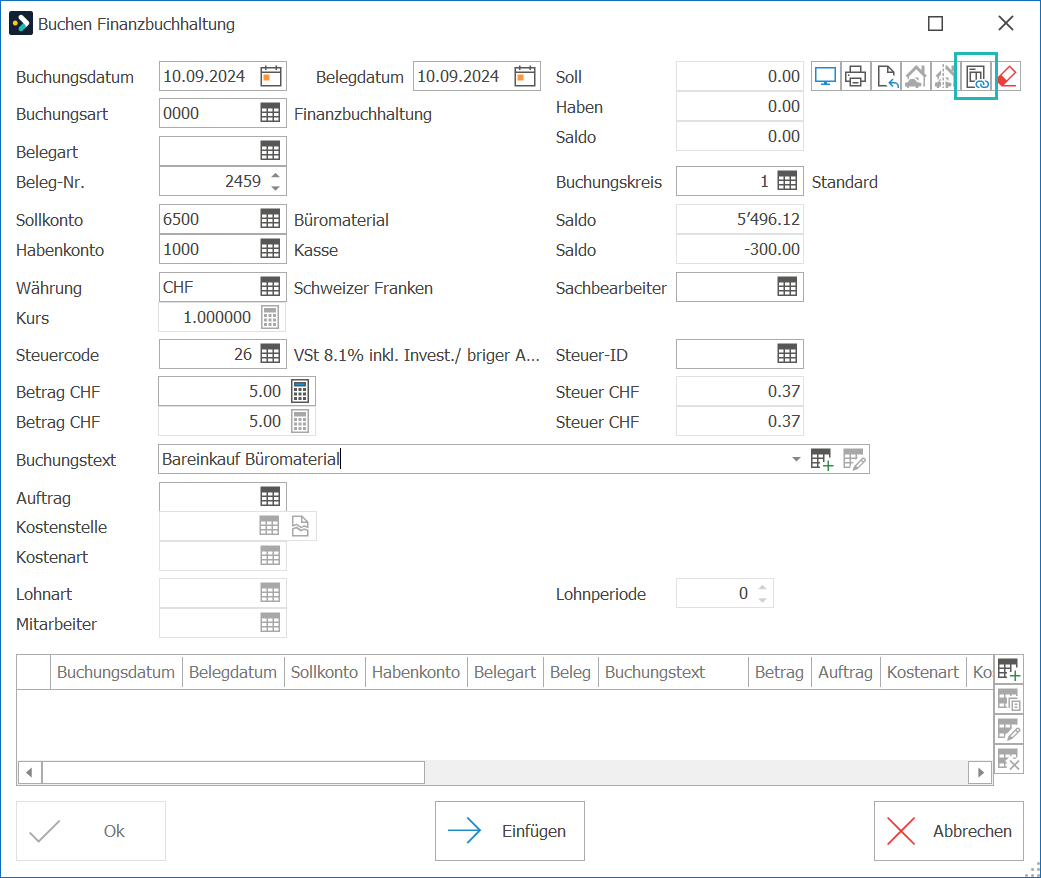This screenshot has height=878, width=1041.
Task: Open the Sachbearbeiter lookup table icon
Action: 787,287
